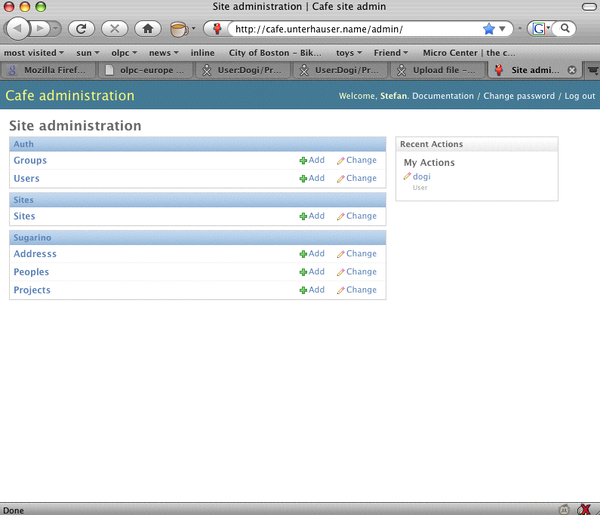Click the browser Back button
Screen dimensions: 600x515
point(22,29)
